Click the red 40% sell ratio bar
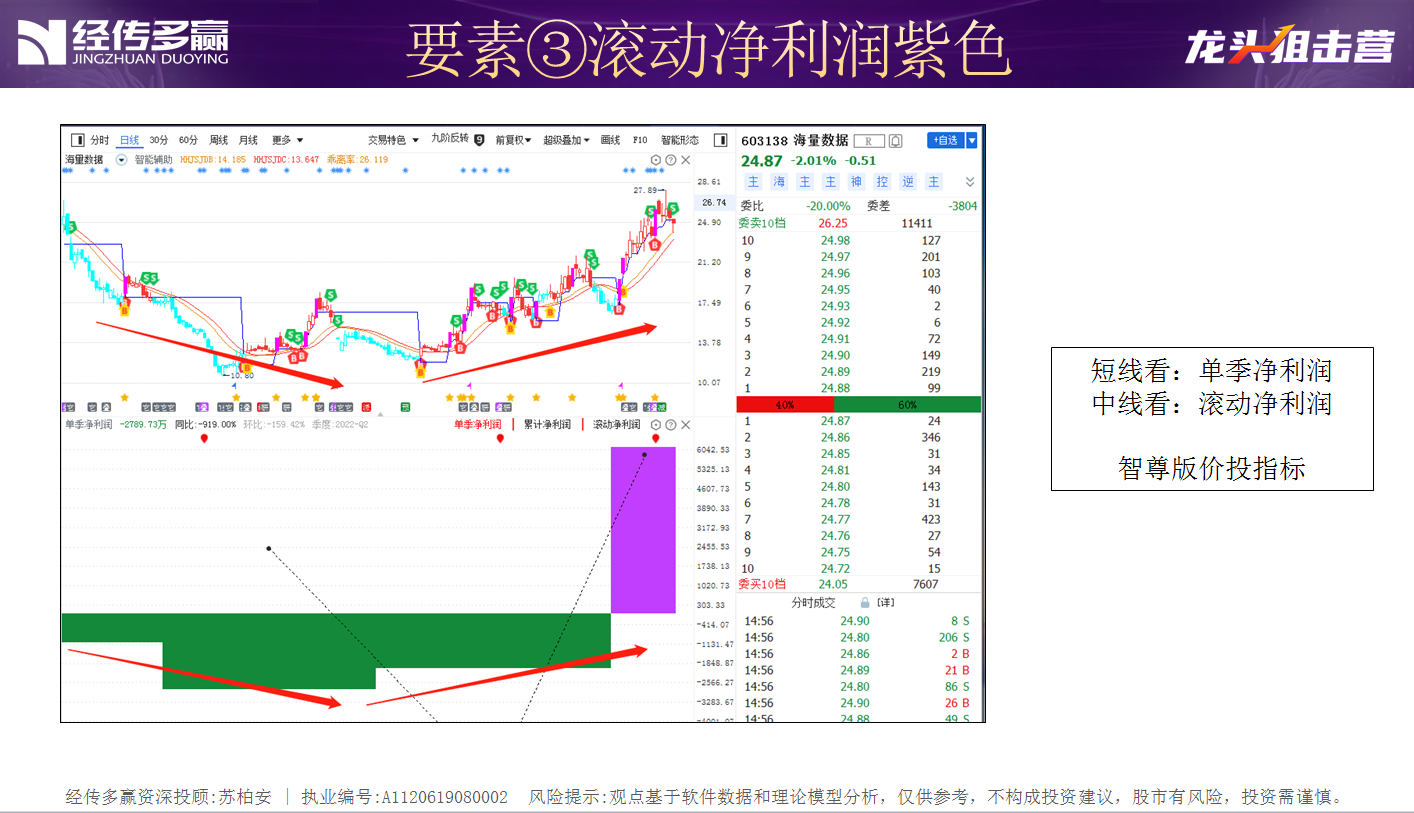Image resolution: width=1414 pixels, height=813 pixels. [x=785, y=404]
